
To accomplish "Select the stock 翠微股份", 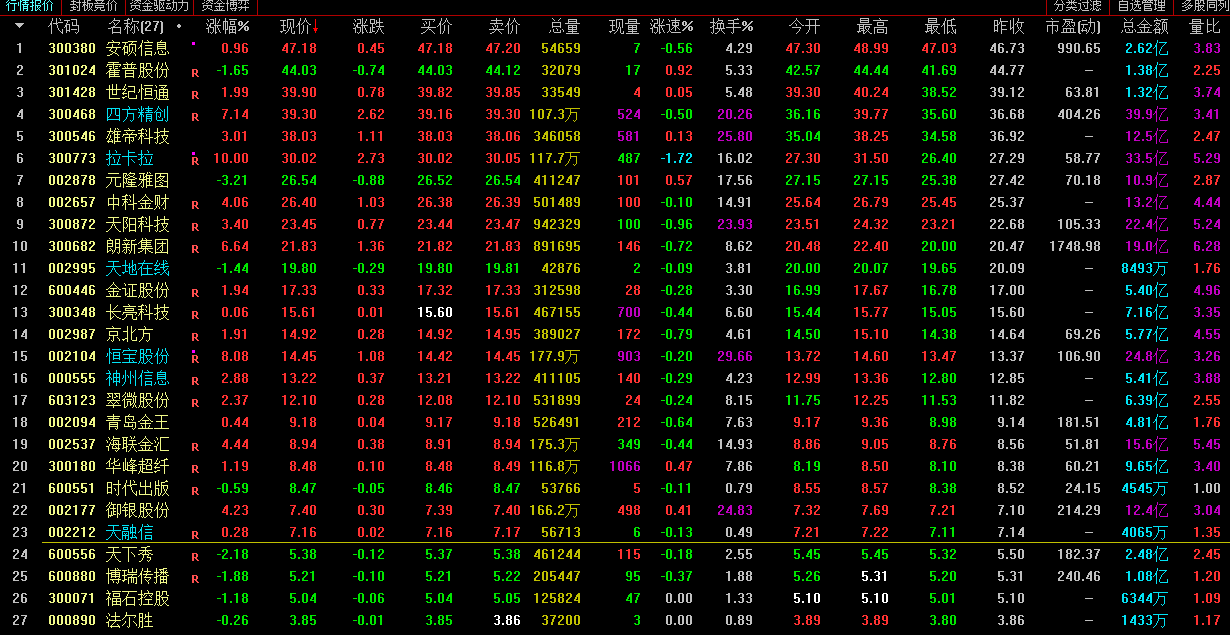I will (x=138, y=400).
